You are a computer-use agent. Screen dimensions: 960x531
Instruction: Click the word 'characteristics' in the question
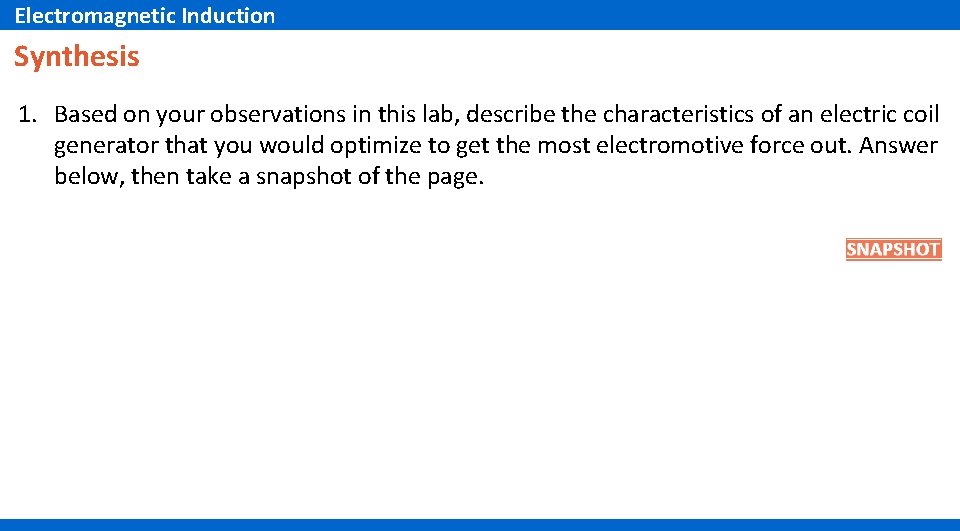[x=678, y=115]
